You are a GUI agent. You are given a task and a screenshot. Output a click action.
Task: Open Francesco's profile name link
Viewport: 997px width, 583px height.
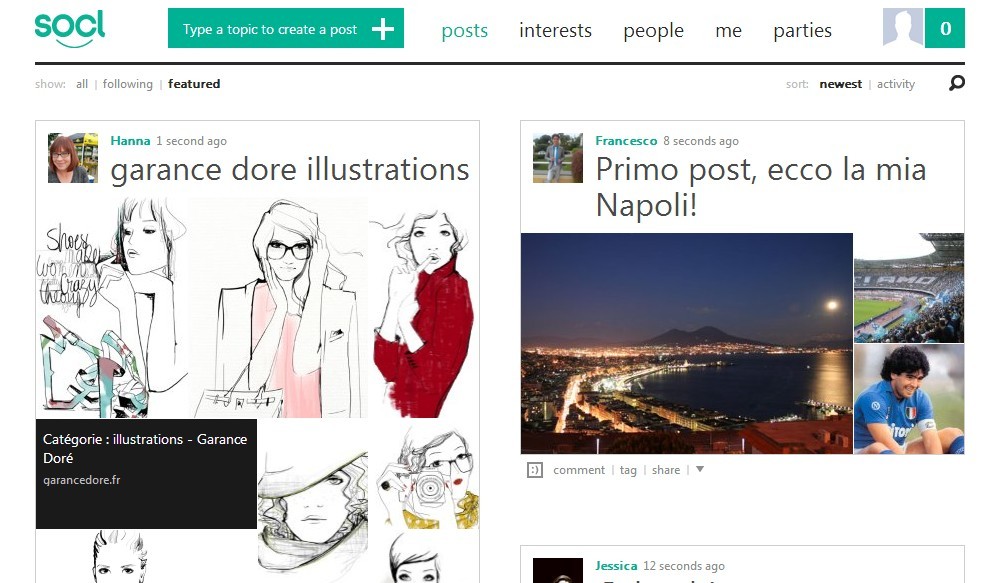coord(626,141)
